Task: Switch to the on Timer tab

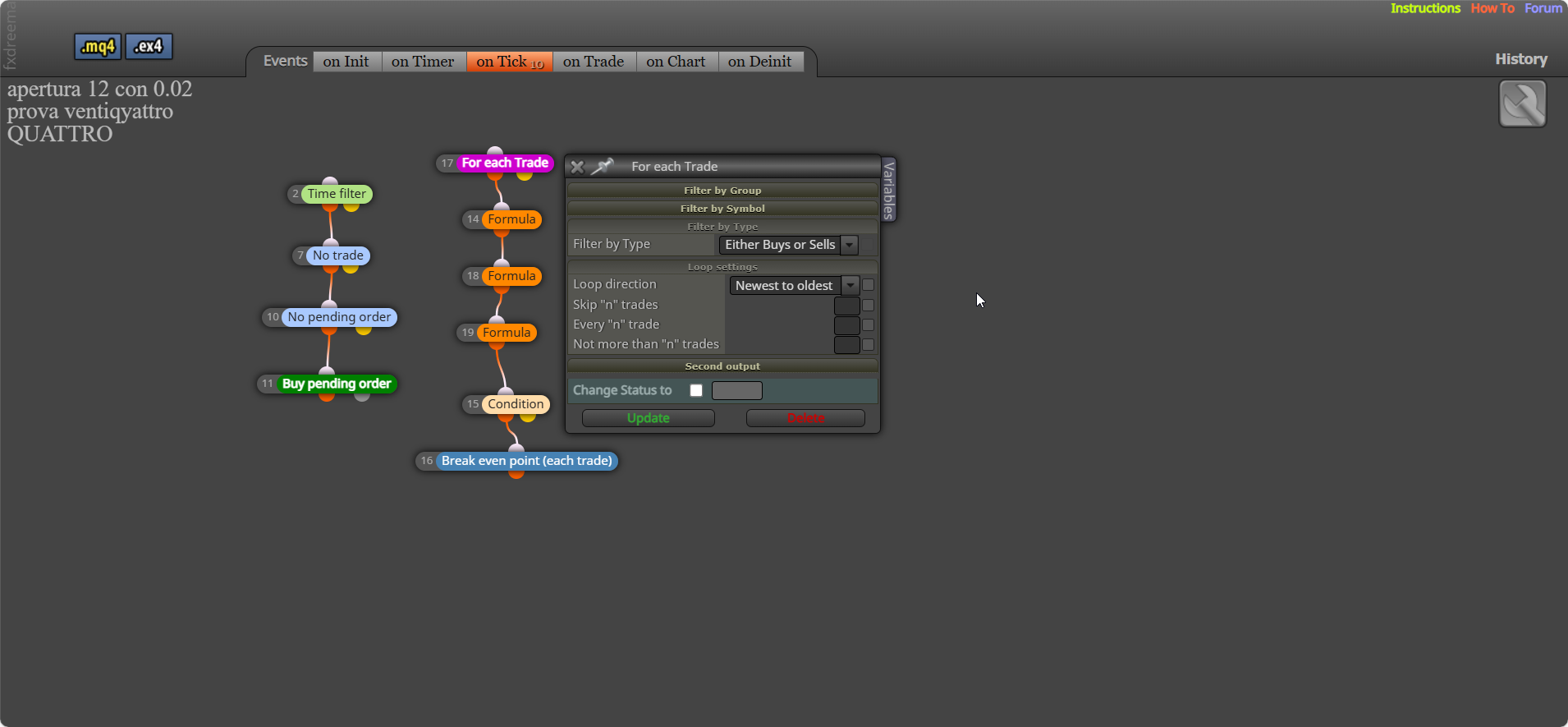Action: click(423, 62)
